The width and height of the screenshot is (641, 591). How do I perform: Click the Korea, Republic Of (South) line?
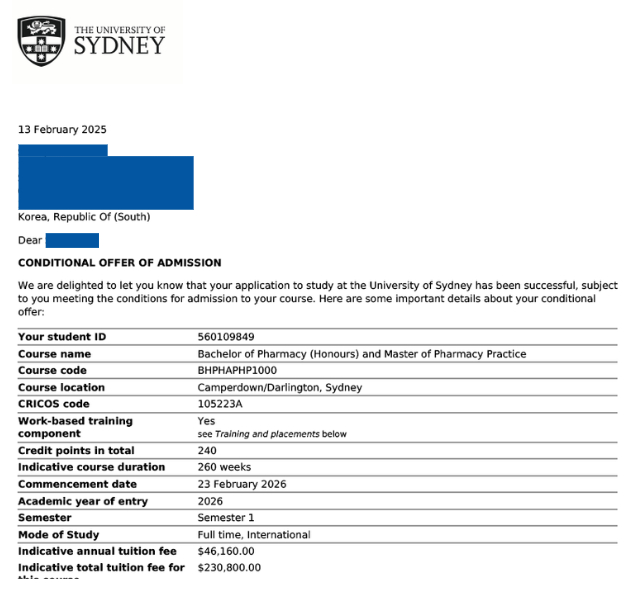pyautogui.click(x=84, y=217)
